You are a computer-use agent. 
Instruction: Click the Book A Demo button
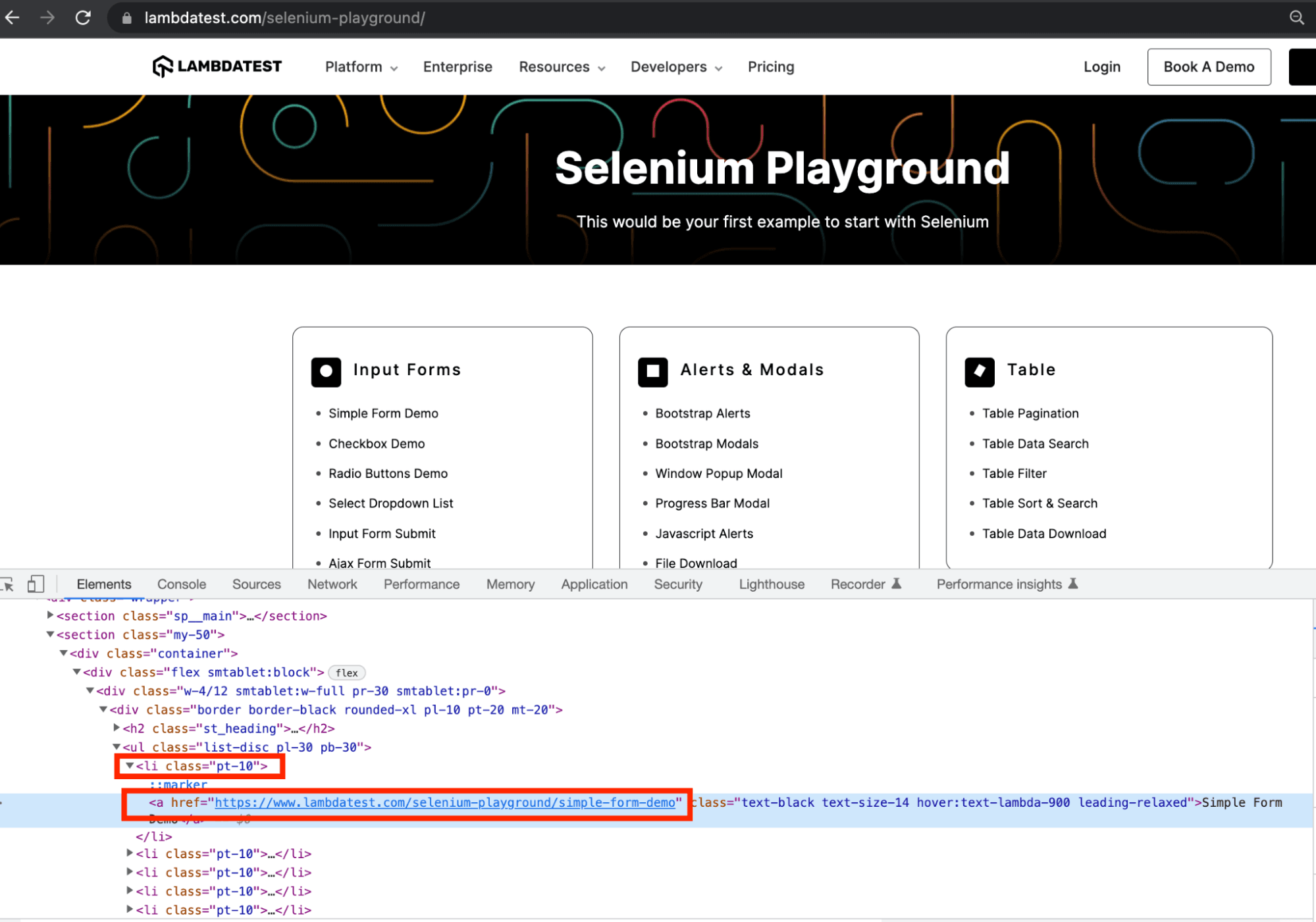[1209, 66]
